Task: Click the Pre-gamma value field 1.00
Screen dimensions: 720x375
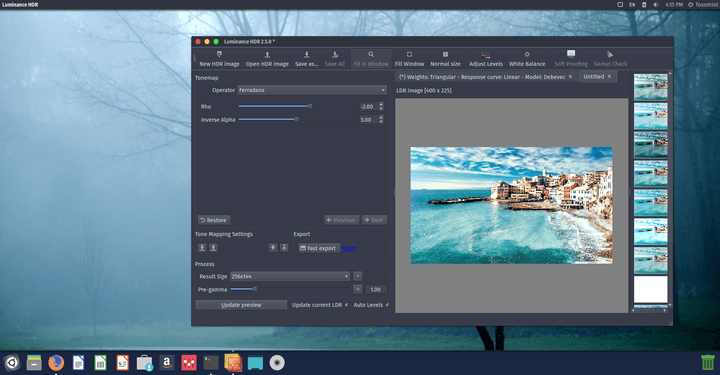Action: [x=376, y=289]
